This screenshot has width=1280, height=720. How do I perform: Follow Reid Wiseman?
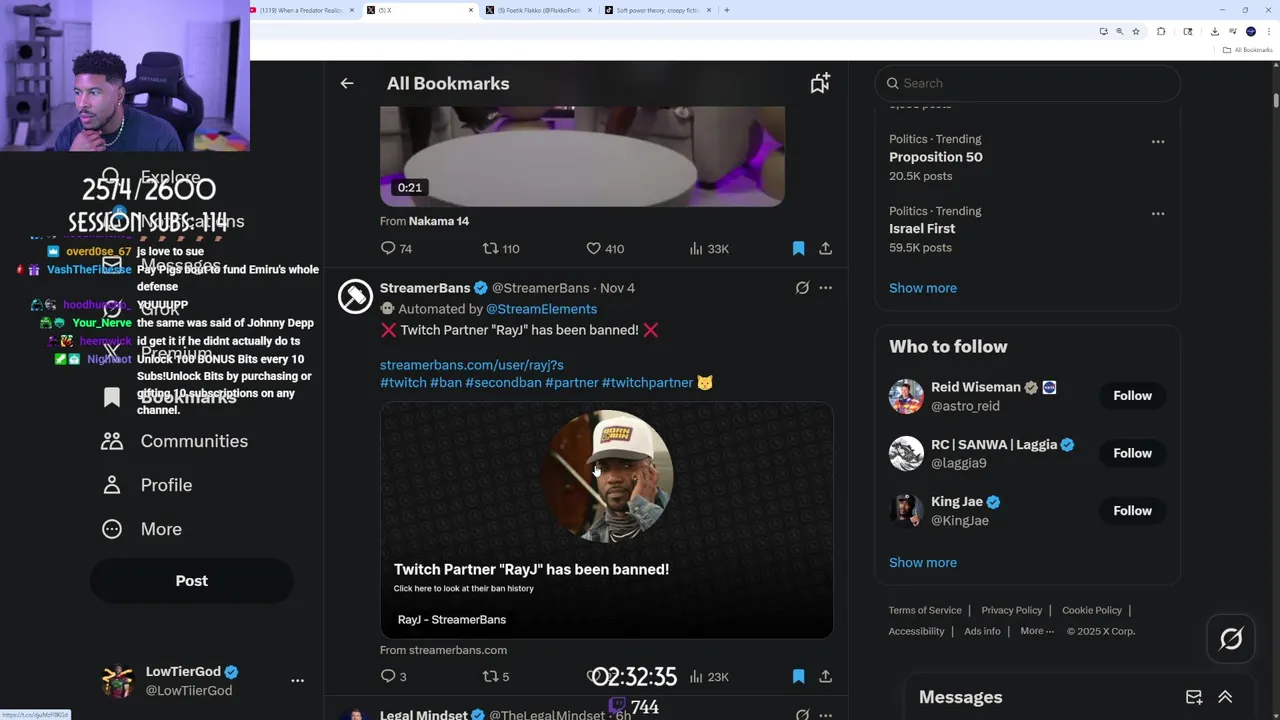pyautogui.click(x=1133, y=396)
